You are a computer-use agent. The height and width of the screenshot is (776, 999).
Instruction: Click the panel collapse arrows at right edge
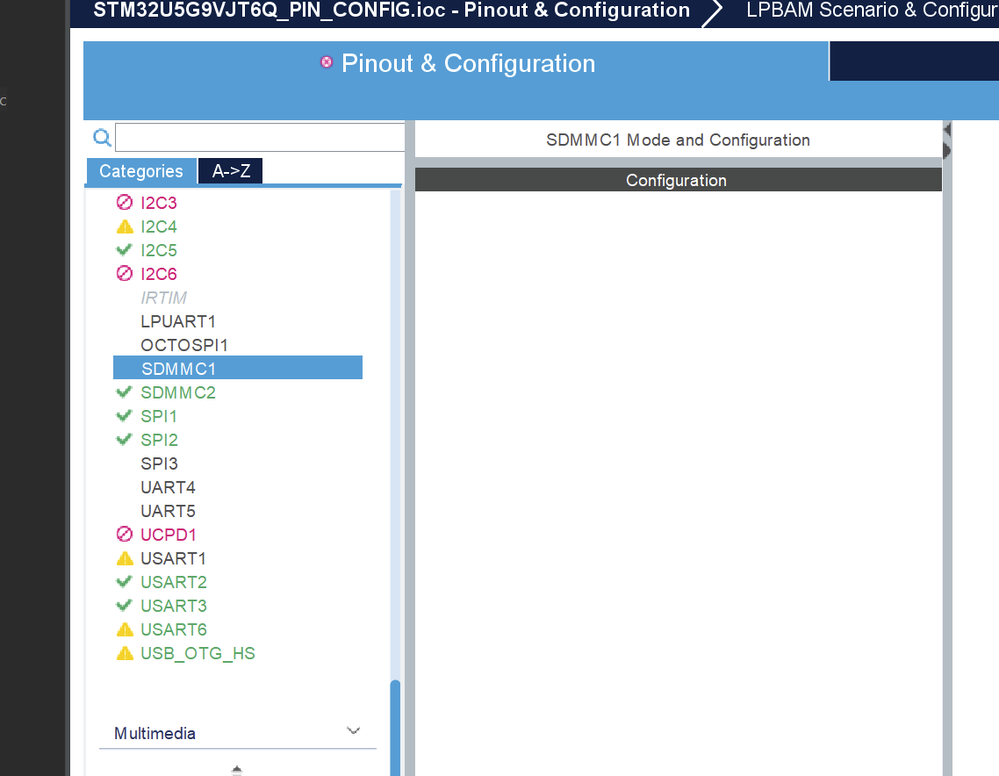pos(947,141)
